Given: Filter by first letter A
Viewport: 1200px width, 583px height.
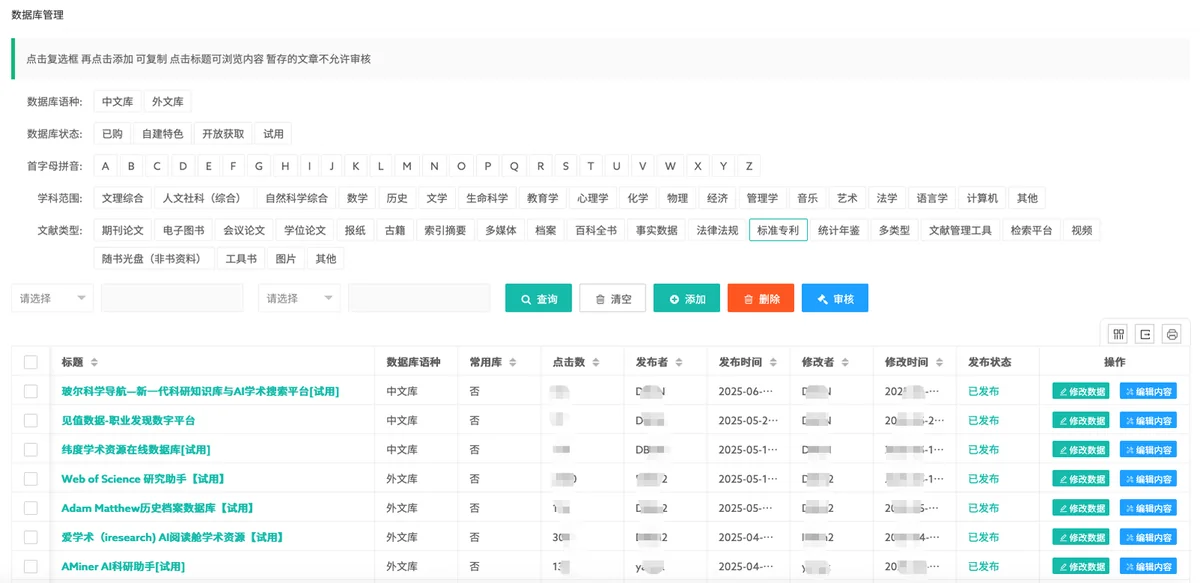Looking at the screenshot, I should pos(105,166).
